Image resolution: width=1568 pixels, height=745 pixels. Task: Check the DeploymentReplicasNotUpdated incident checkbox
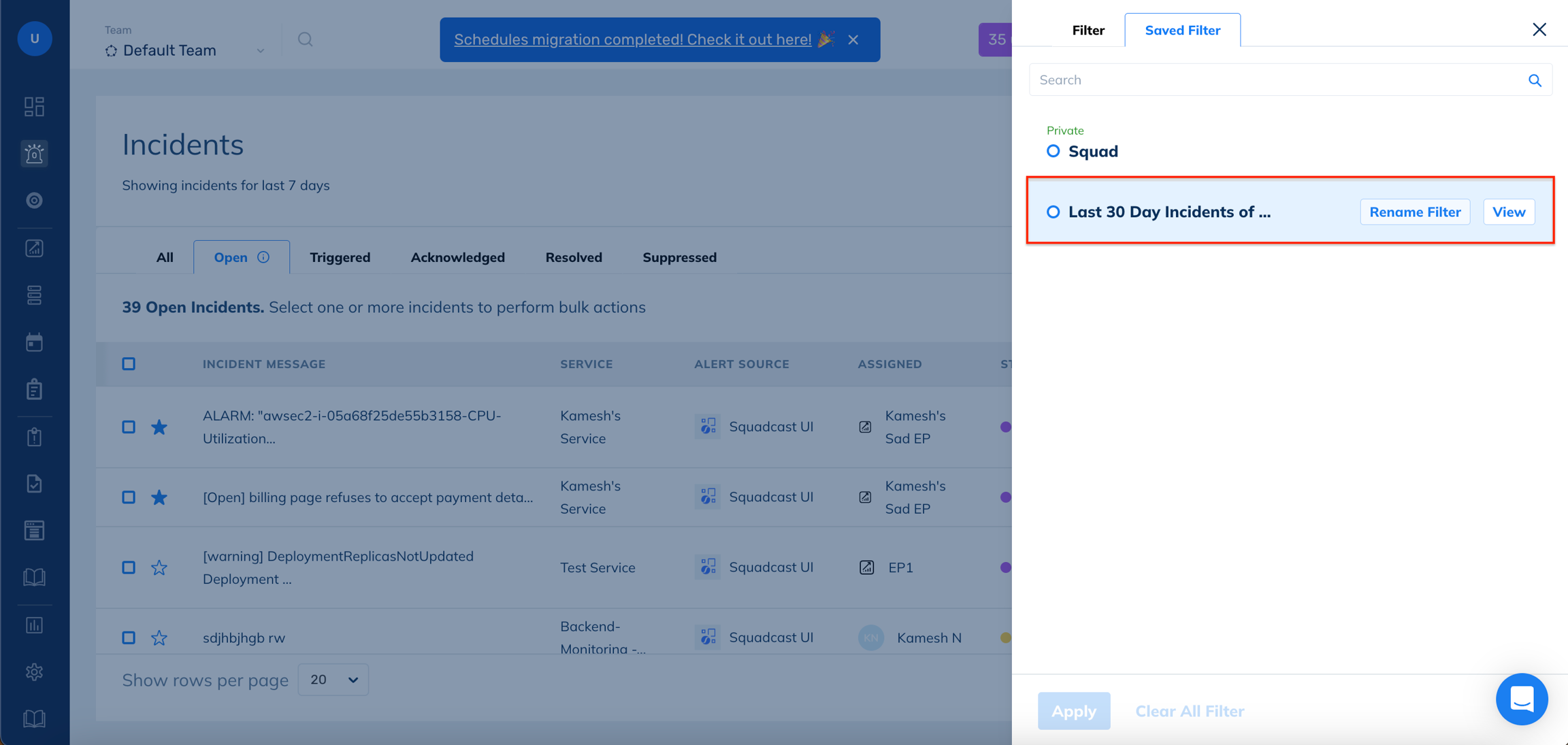pyautogui.click(x=129, y=567)
